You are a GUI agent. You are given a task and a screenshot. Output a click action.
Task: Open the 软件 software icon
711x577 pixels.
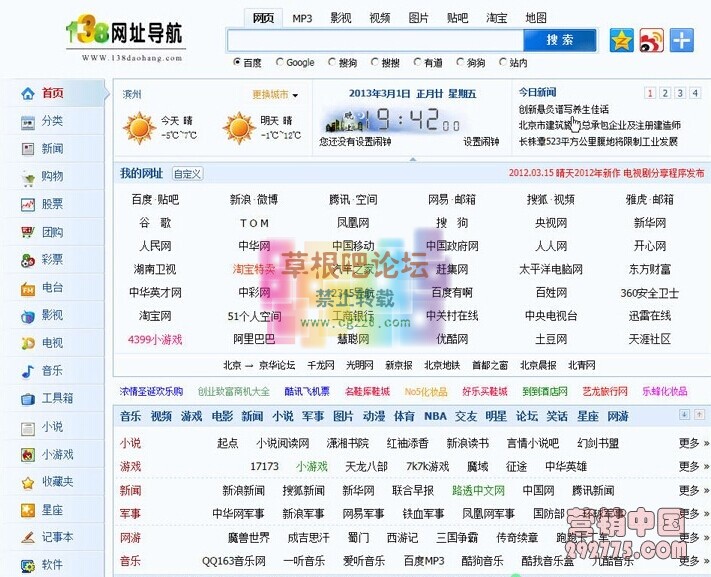tap(28, 566)
